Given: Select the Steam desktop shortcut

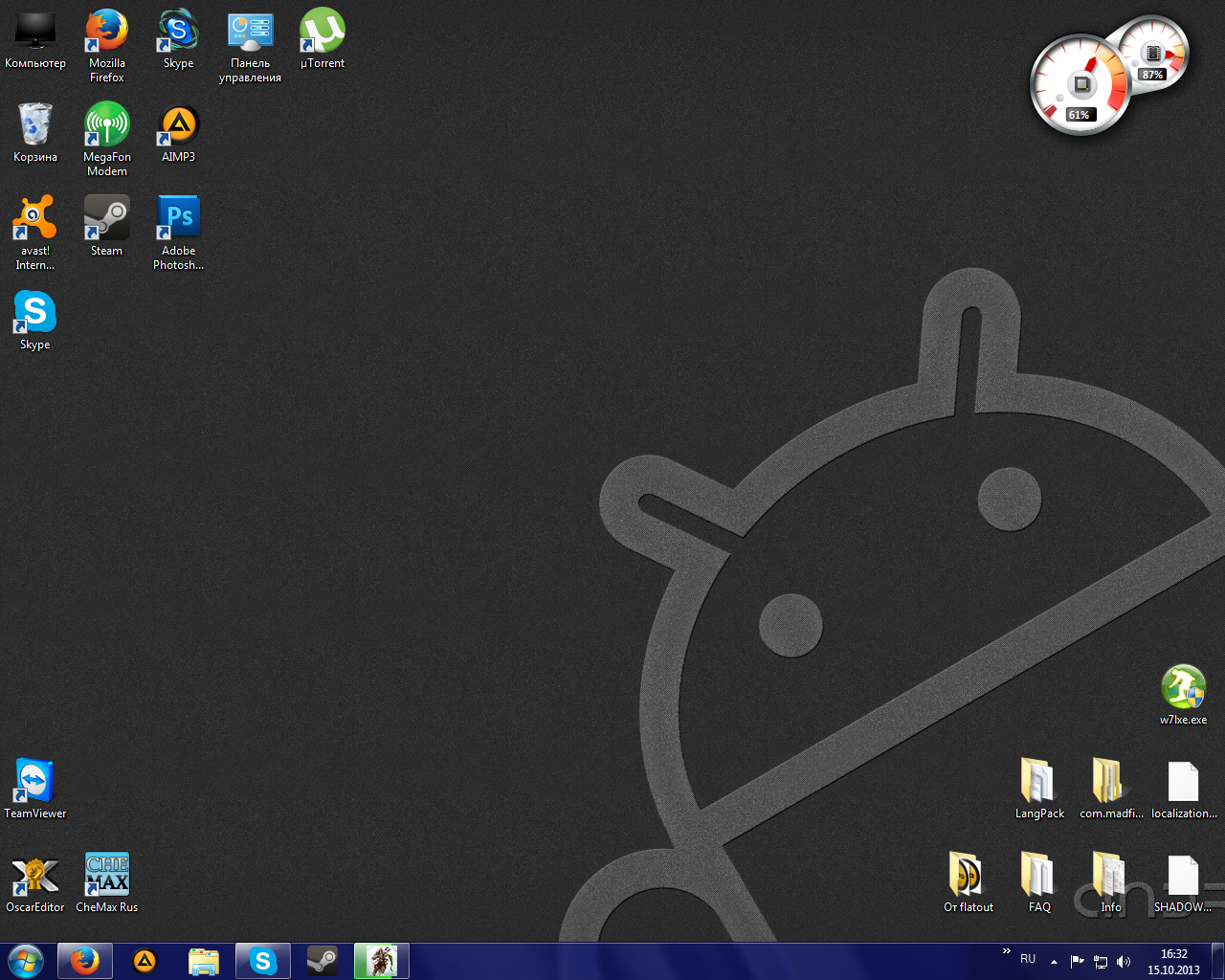Looking at the screenshot, I should (x=107, y=227).
